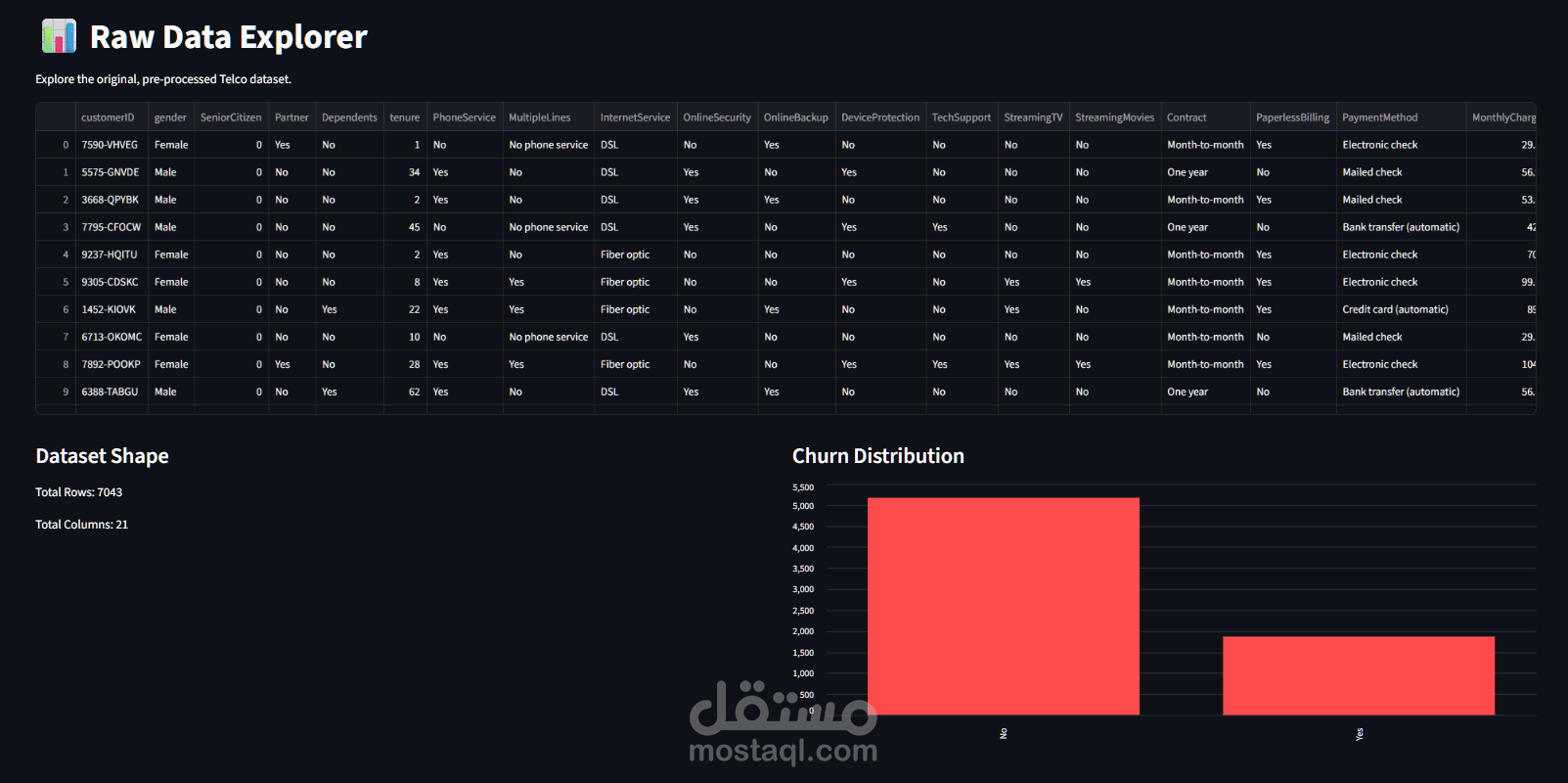Viewport: 1568px width, 783px height.
Task: Click the Dataset Shape heading
Action: tap(102, 456)
